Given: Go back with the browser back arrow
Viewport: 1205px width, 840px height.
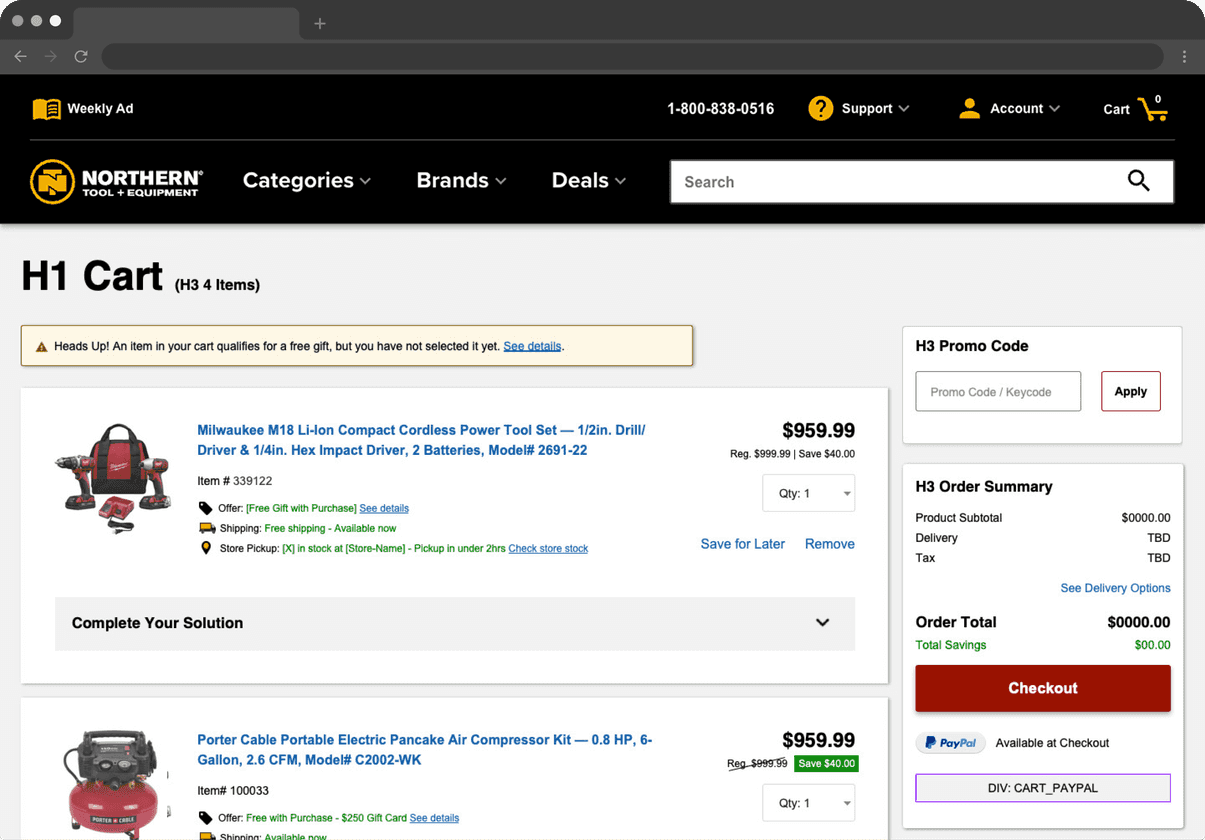Looking at the screenshot, I should pyautogui.click(x=21, y=57).
